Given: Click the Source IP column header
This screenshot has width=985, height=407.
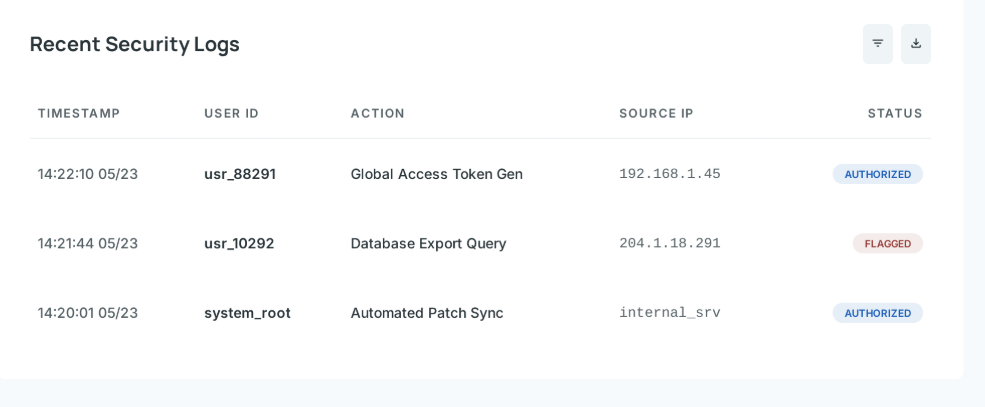Looking at the screenshot, I should (656, 113).
